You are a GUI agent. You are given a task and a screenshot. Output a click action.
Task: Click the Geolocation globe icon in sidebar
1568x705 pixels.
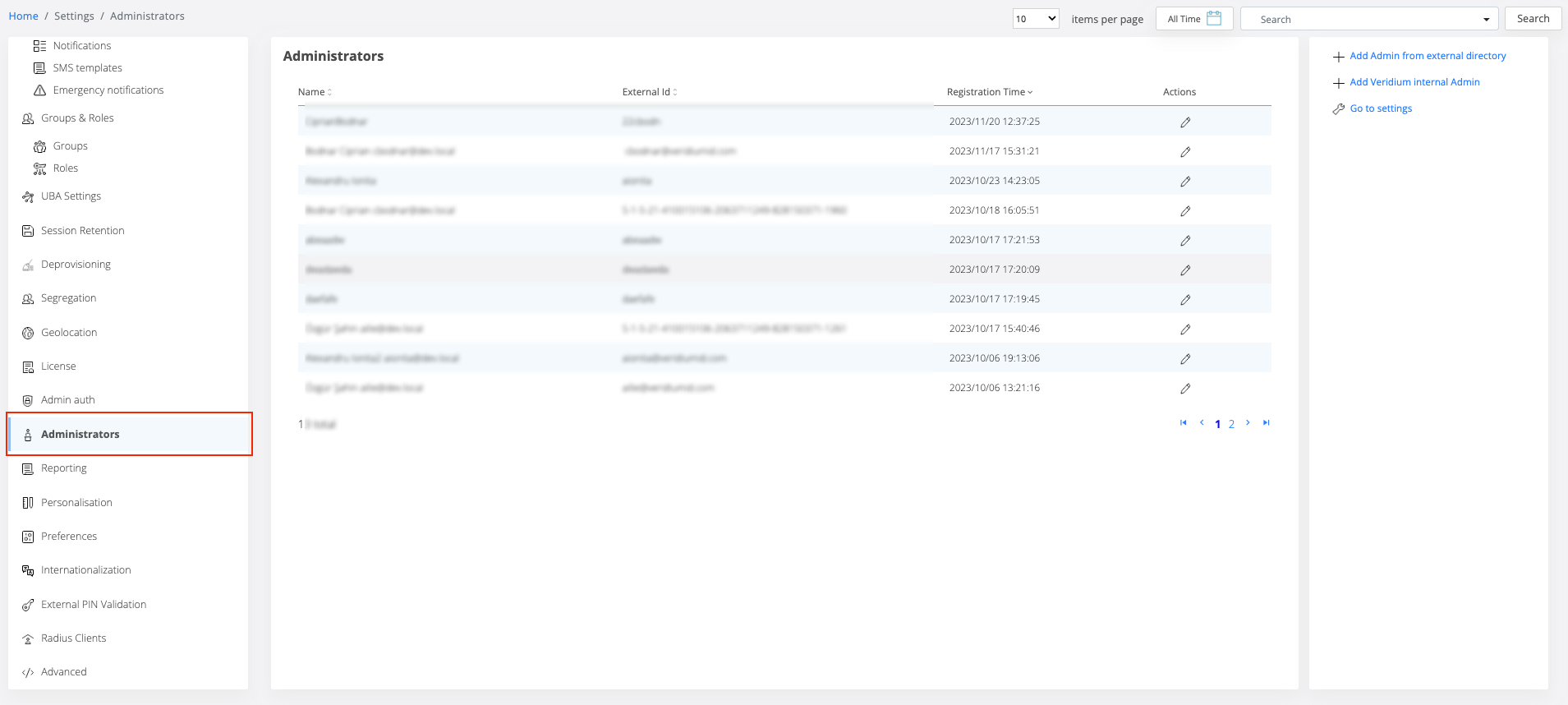click(28, 333)
